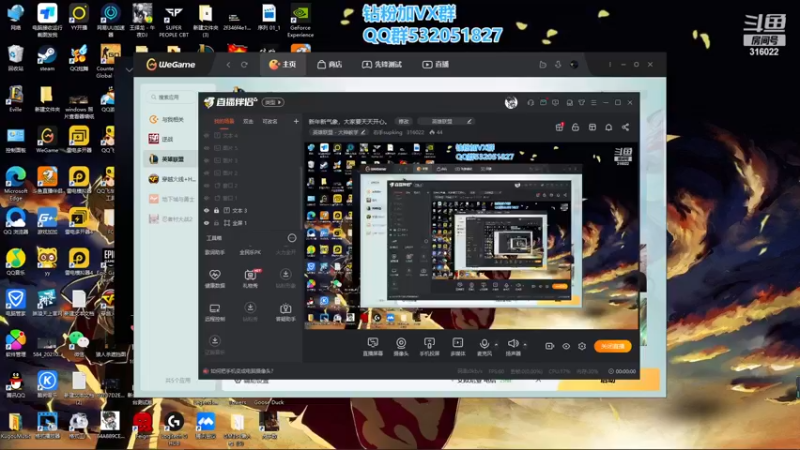
Task: Toggle visibility of the 窗口 1 layer
Action: click(x=207, y=198)
